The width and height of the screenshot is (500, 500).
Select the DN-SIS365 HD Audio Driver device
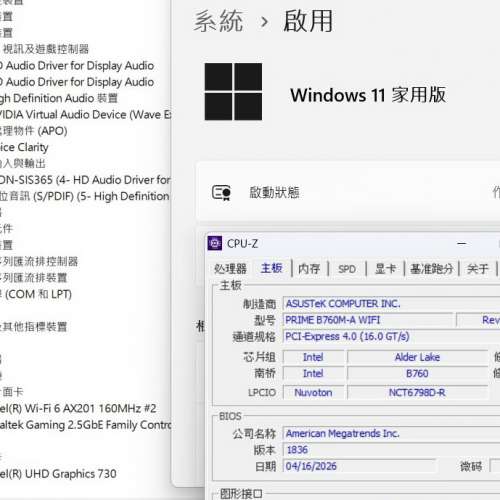(x=85, y=180)
